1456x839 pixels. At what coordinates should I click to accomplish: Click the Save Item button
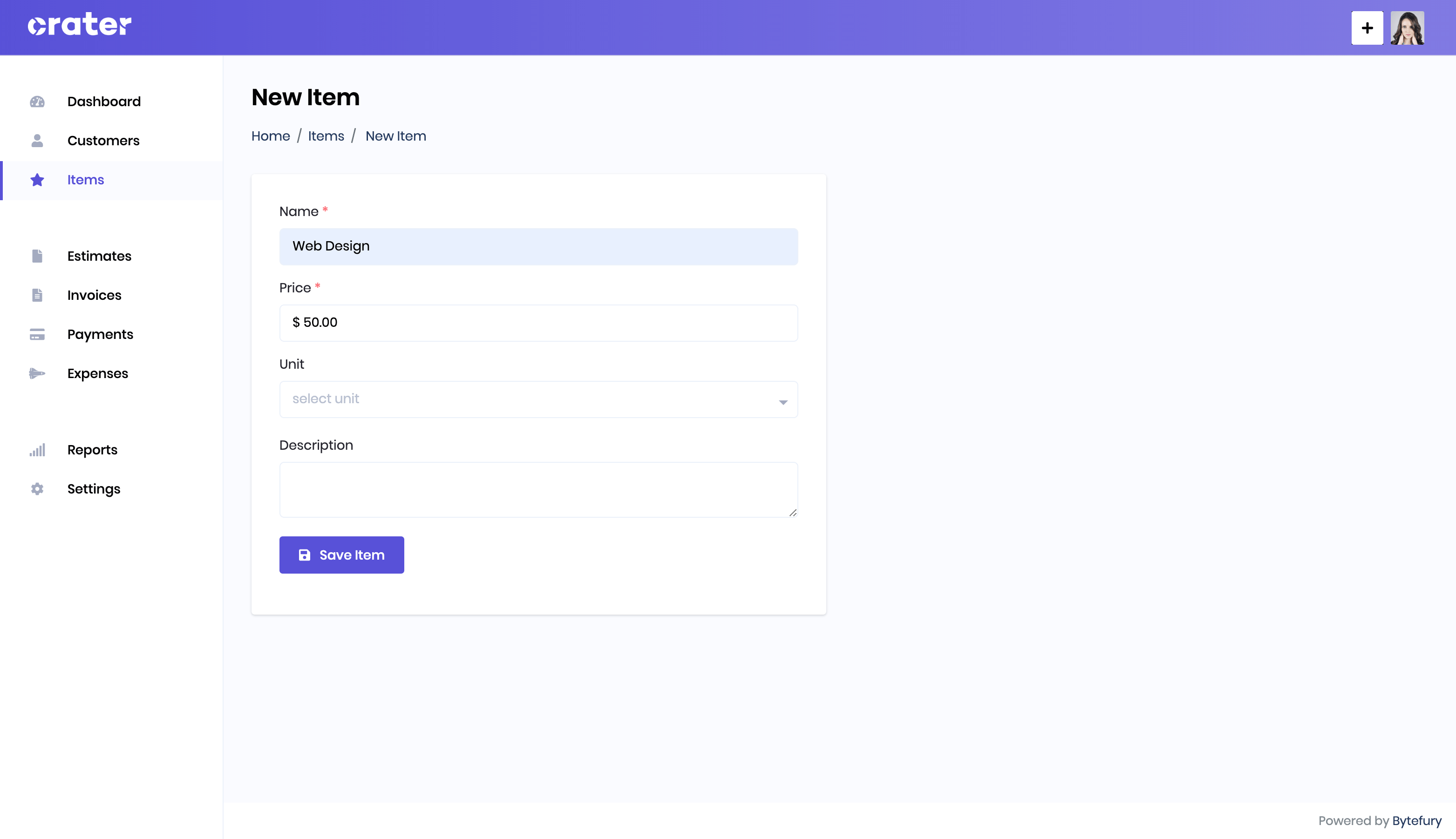tap(342, 555)
